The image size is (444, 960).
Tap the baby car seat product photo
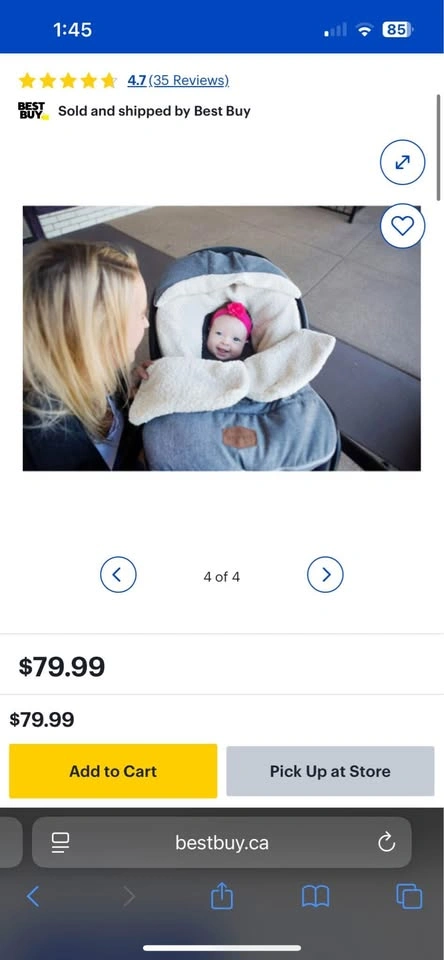tap(222, 338)
